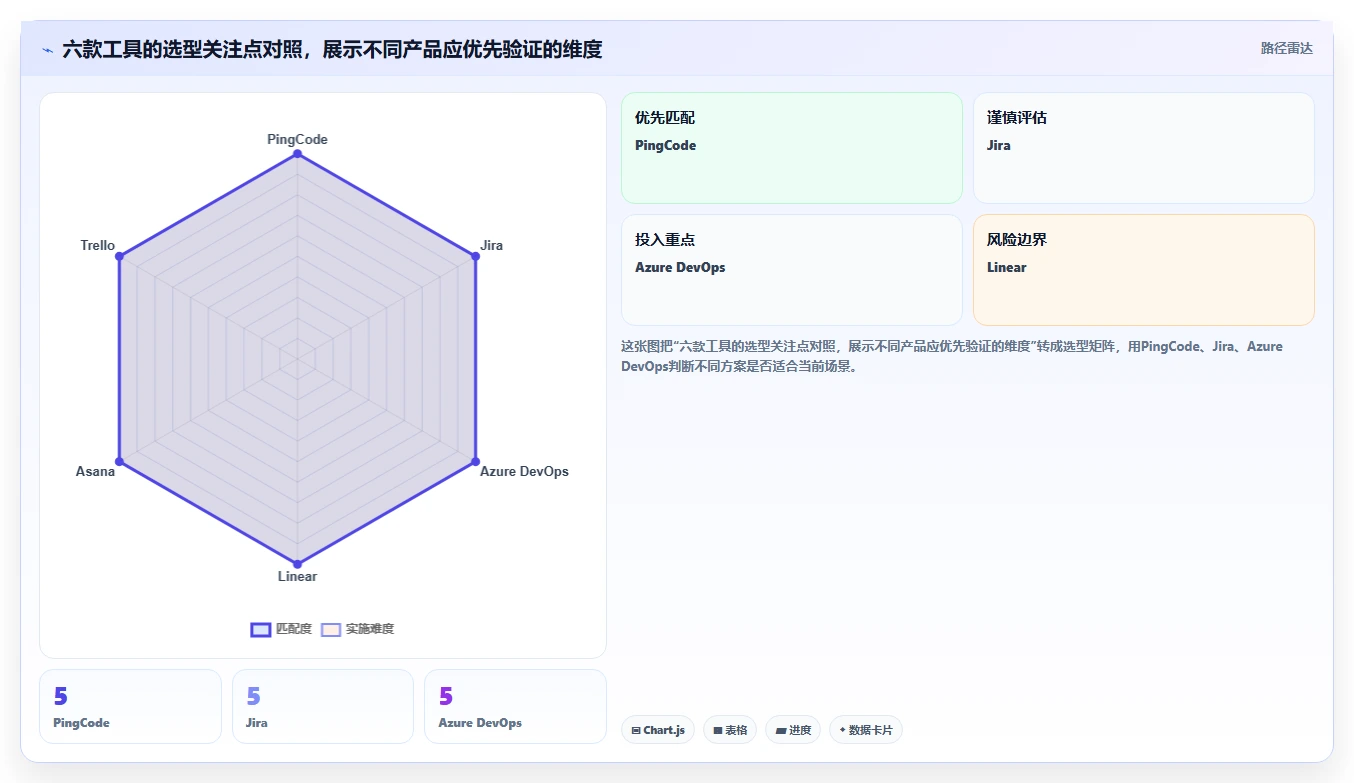Image resolution: width=1354 pixels, height=783 pixels.
Task: Click the Jira axis label on radar
Action: [491, 245]
